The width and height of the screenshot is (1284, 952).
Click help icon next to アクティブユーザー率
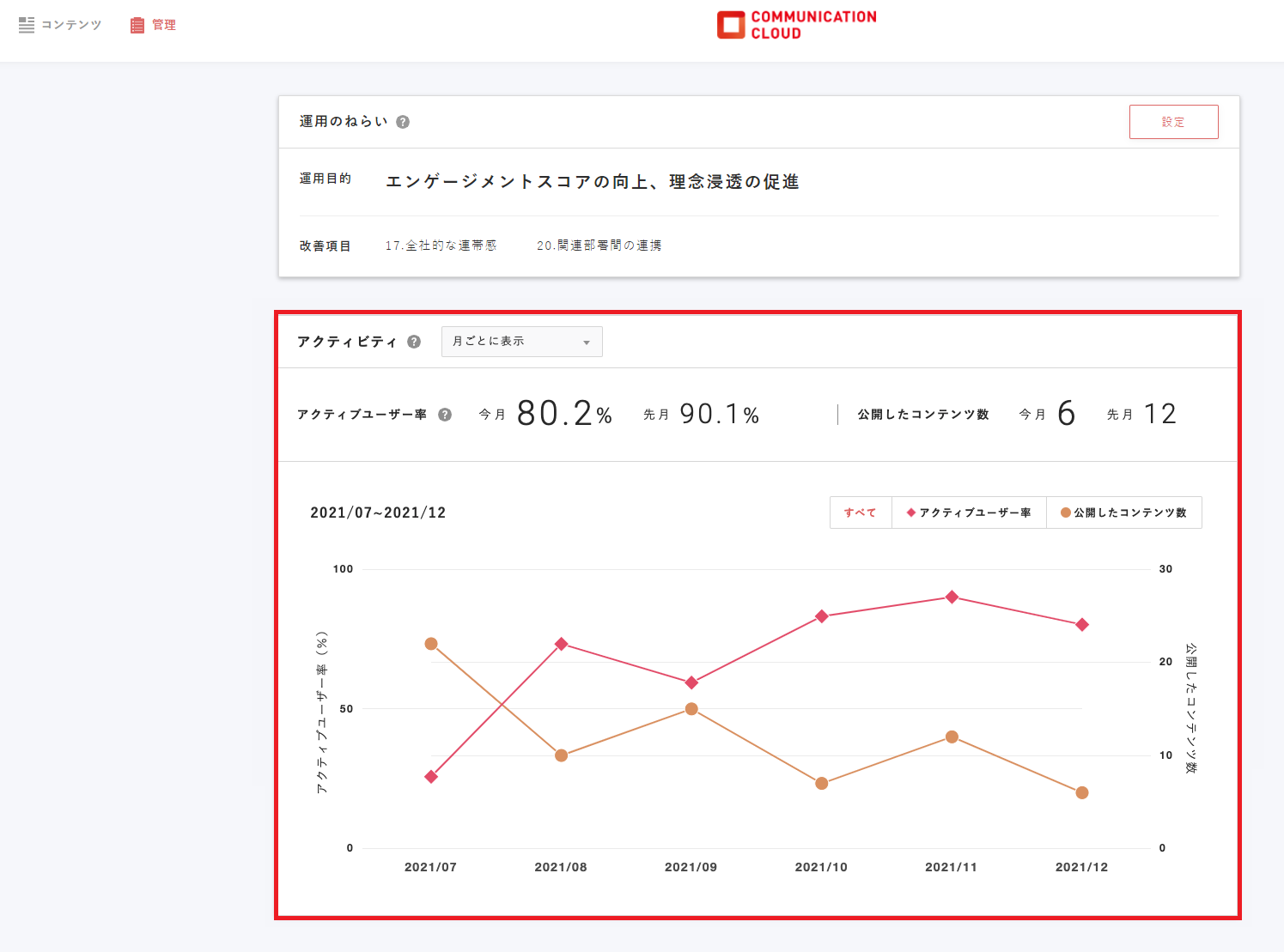coord(445,415)
